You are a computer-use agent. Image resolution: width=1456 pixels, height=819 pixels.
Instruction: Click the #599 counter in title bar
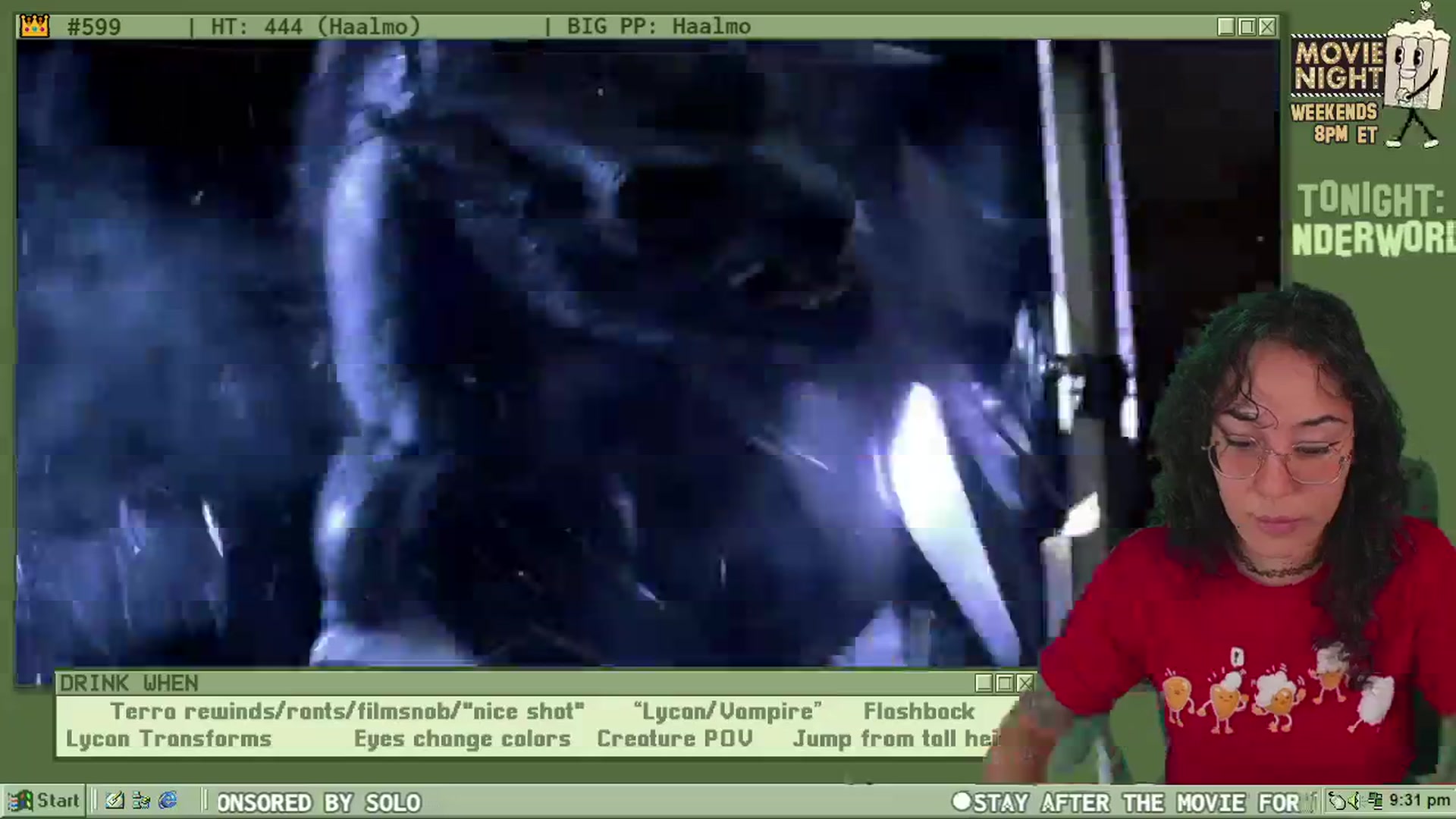point(94,27)
